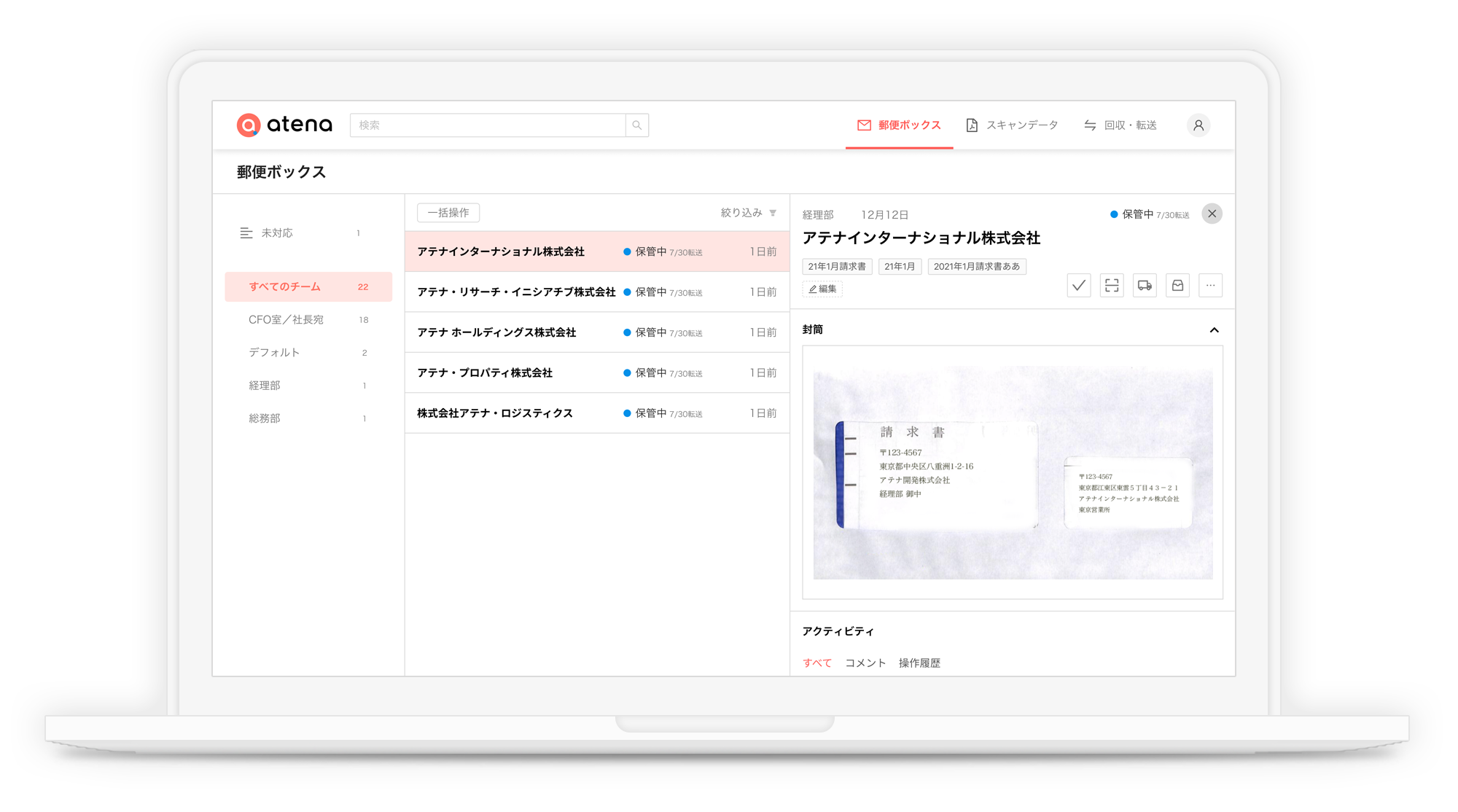The height and width of the screenshot is (812, 1458).
Task: Select the コメント activity tab
Action: coord(865,663)
